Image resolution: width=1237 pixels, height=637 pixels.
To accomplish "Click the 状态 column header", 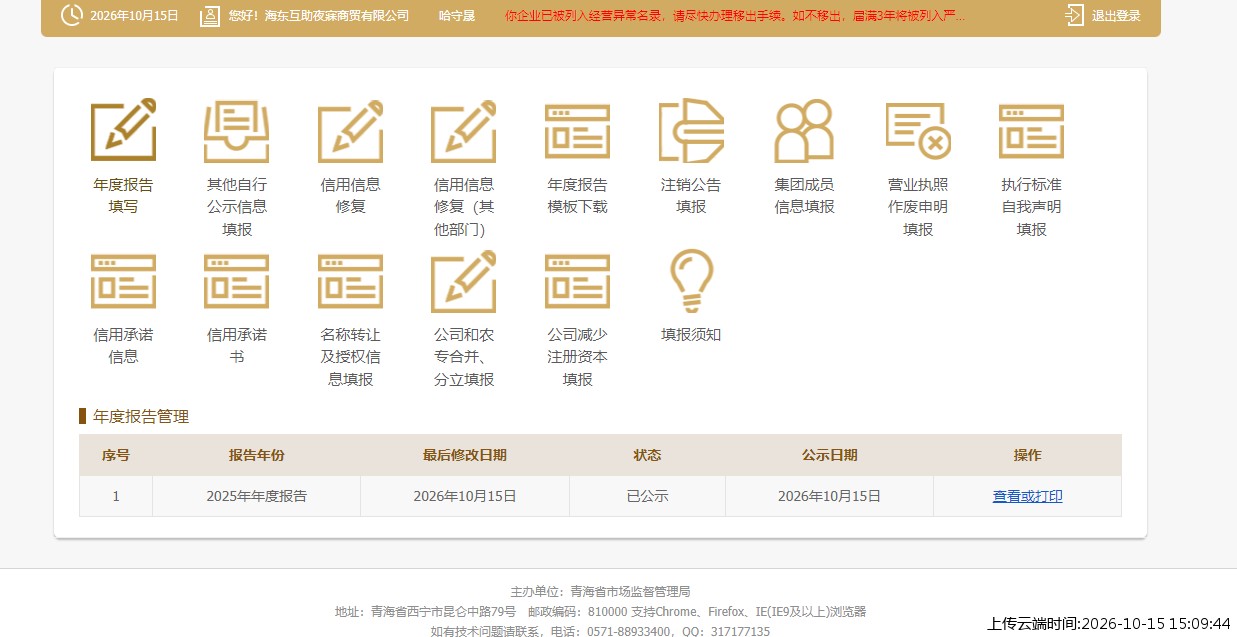I will tap(647, 455).
